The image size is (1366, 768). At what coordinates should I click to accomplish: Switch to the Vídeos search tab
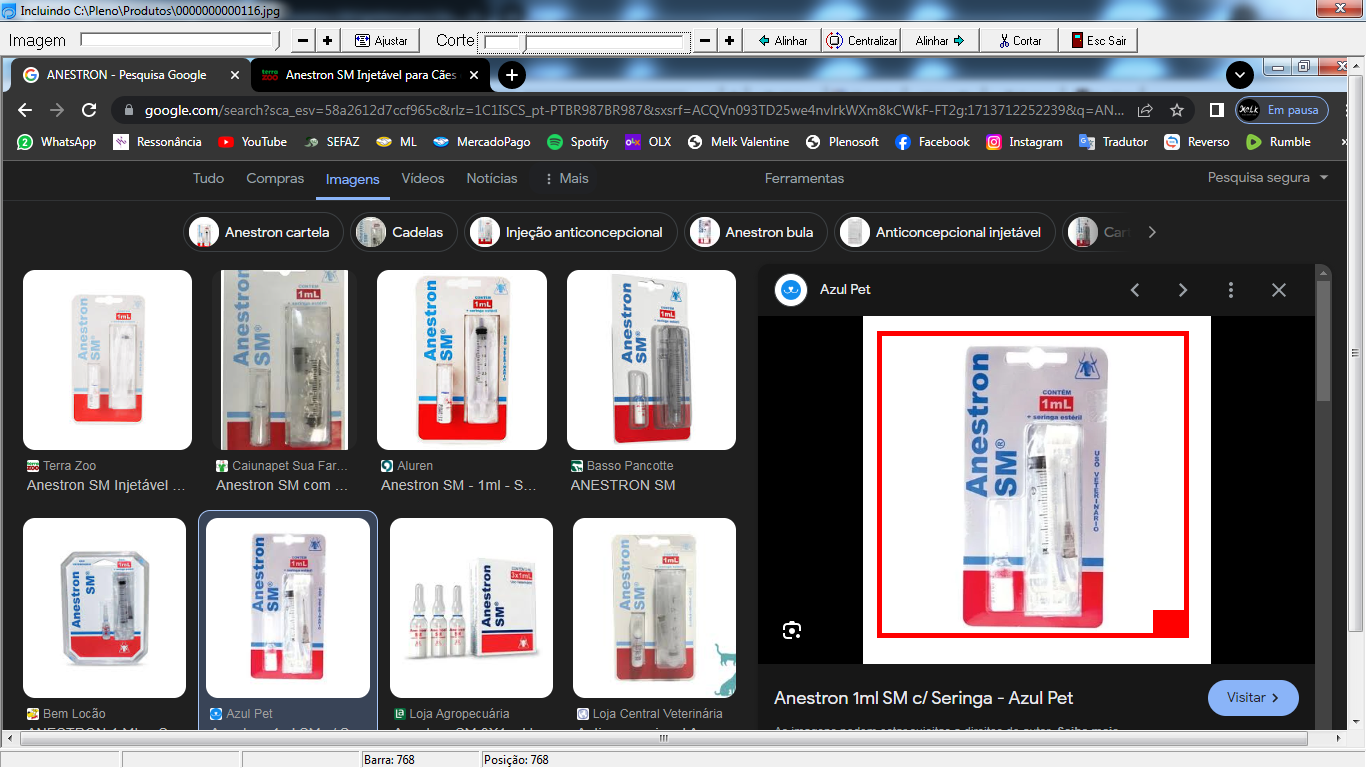click(423, 178)
